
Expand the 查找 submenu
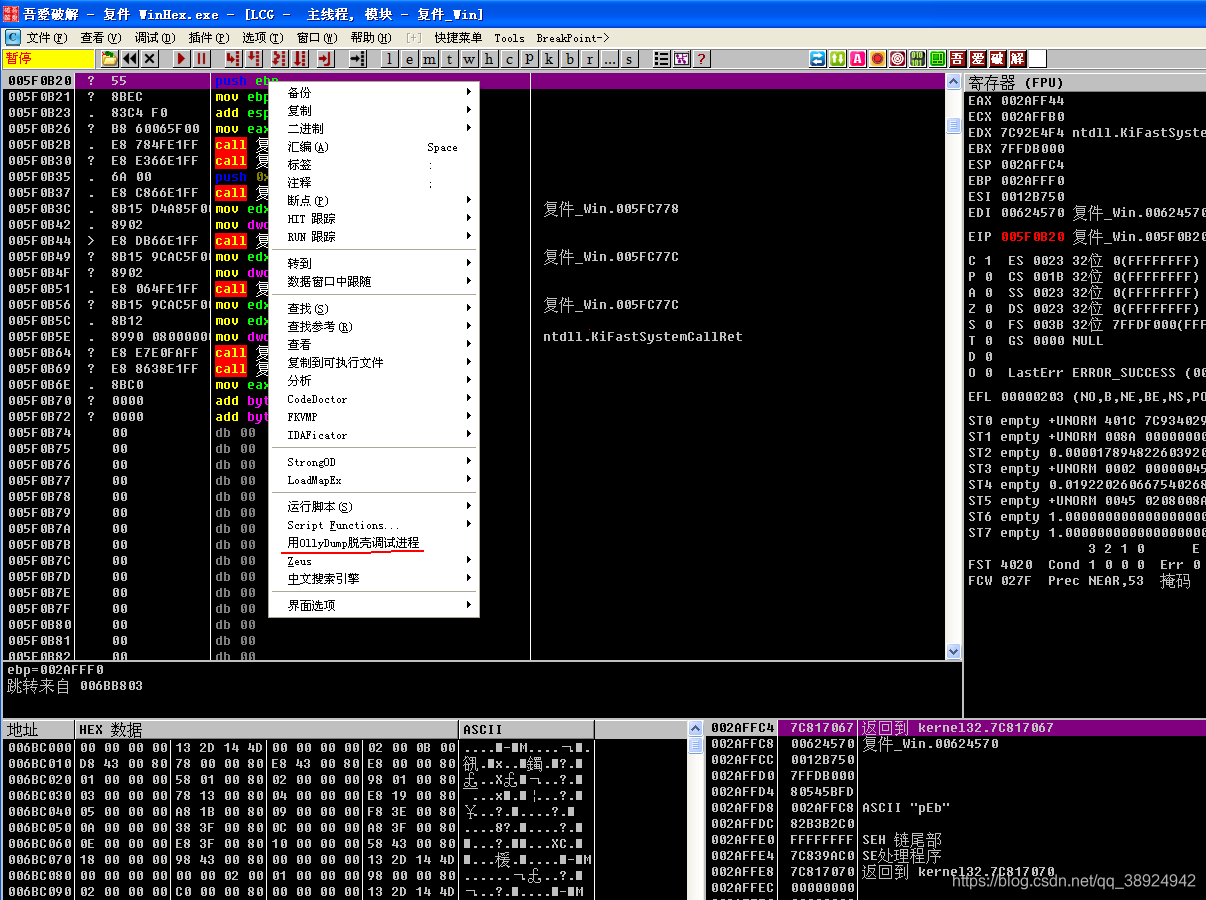[x=375, y=309]
